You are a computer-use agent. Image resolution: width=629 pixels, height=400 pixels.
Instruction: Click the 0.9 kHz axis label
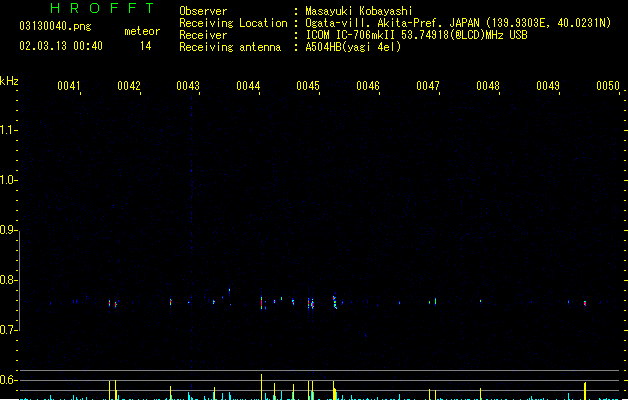pos(8,230)
